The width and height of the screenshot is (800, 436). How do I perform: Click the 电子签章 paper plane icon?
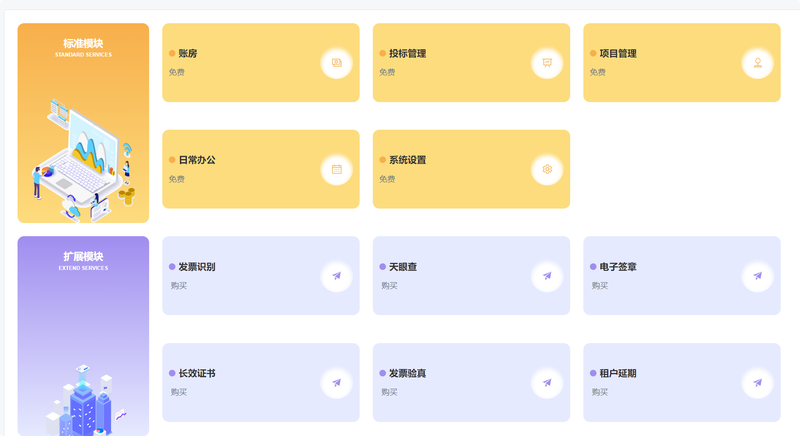(x=758, y=276)
